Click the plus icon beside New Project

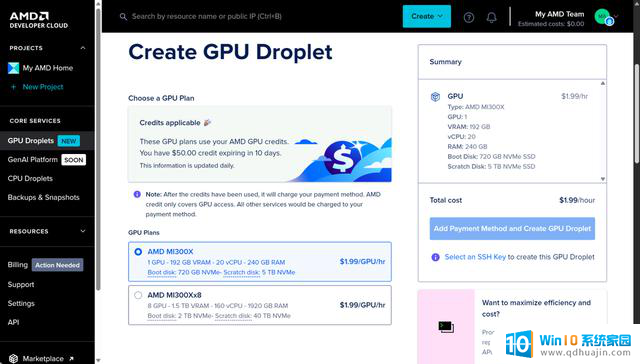[x=13, y=87]
